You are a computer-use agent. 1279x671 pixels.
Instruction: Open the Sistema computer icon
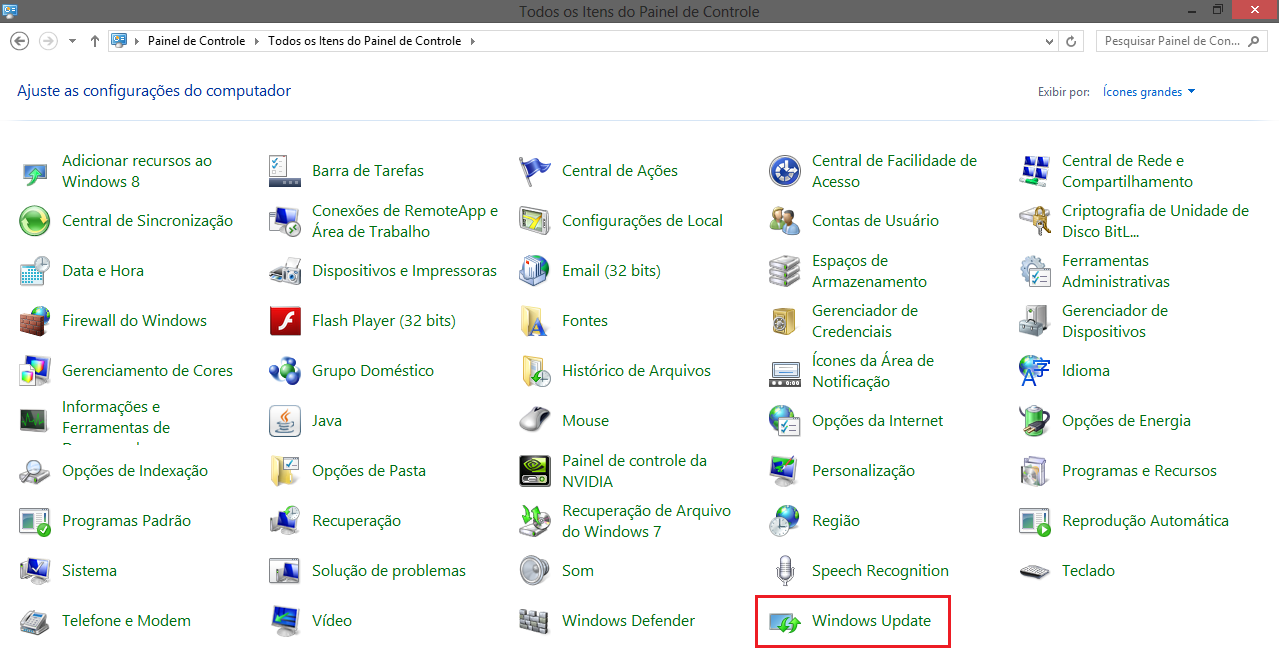(x=35, y=571)
